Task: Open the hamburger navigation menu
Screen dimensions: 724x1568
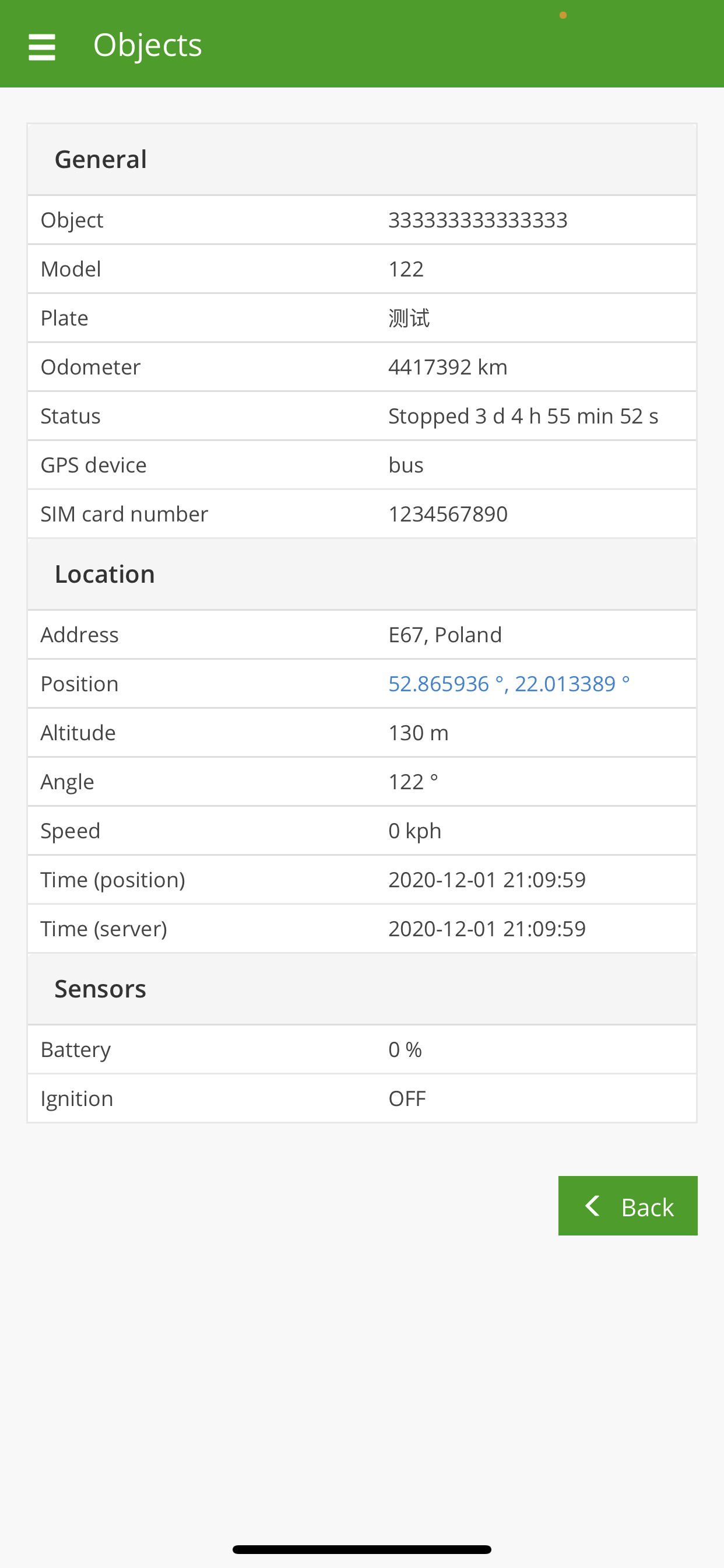Action: point(42,47)
